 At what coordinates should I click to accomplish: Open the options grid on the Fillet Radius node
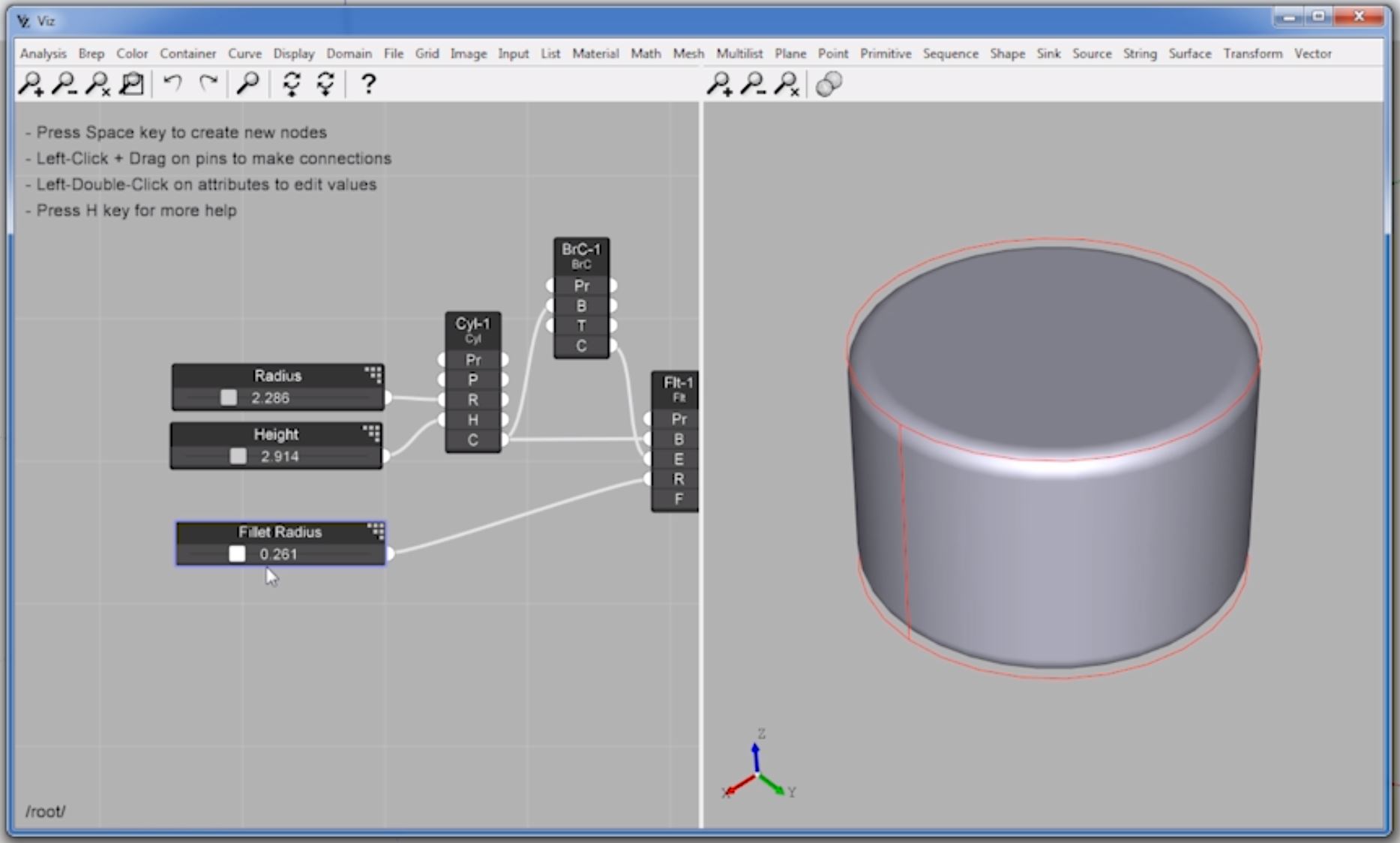click(376, 531)
